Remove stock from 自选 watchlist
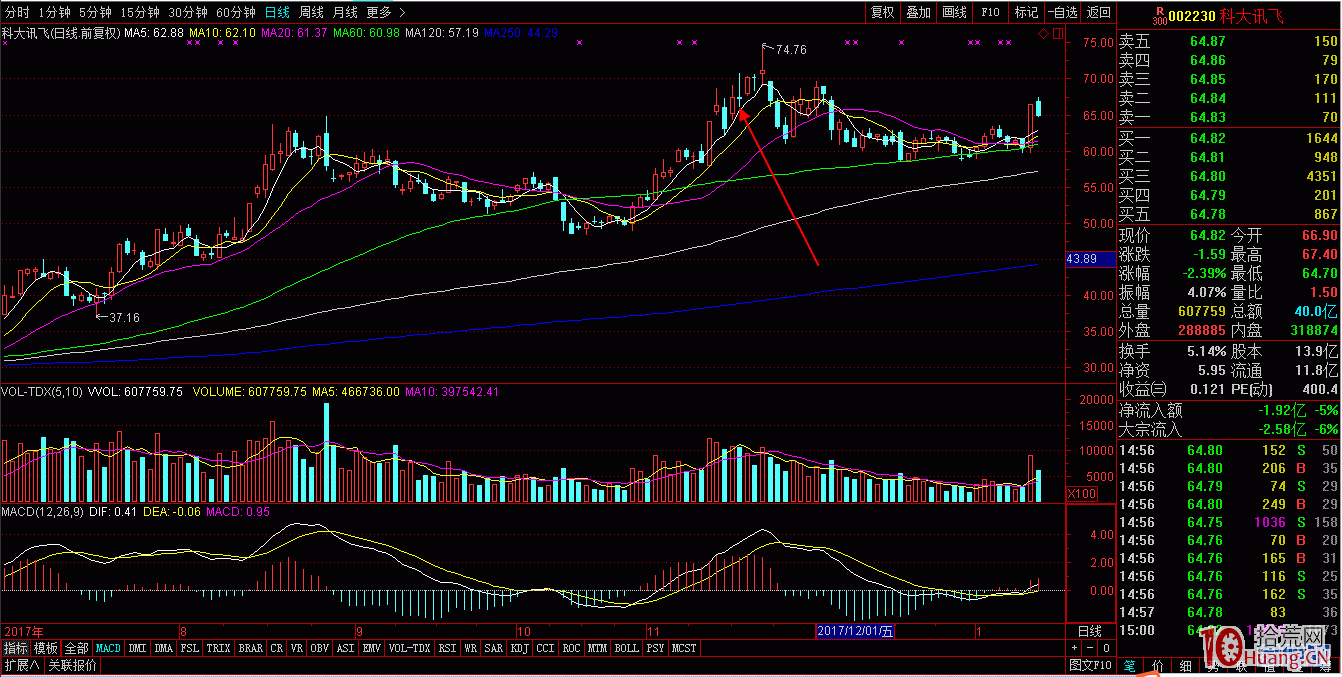This screenshot has width=1342, height=677. click(1062, 12)
